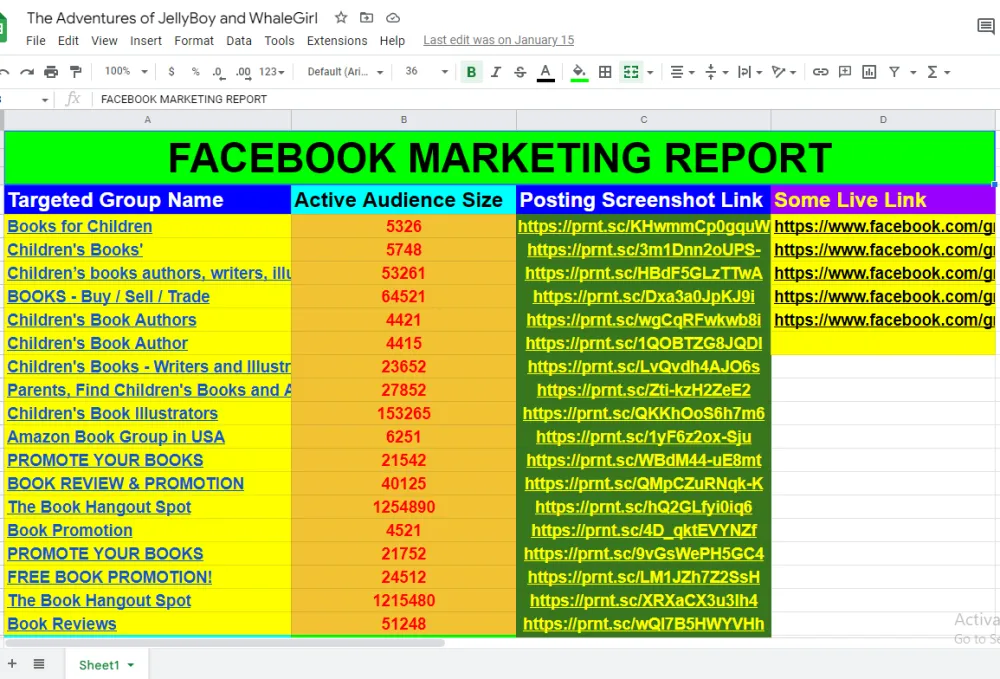Toggle strikethrough formatting
1000x679 pixels.
point(520,72)
